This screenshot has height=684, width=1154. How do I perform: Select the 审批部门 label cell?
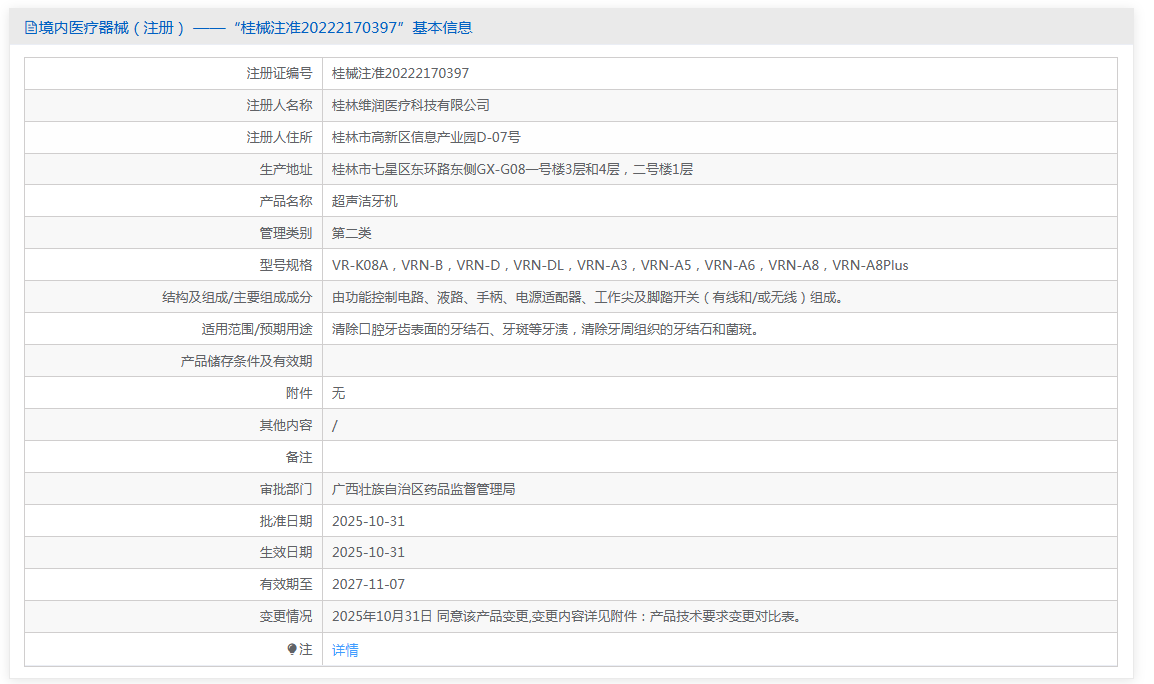174,489
